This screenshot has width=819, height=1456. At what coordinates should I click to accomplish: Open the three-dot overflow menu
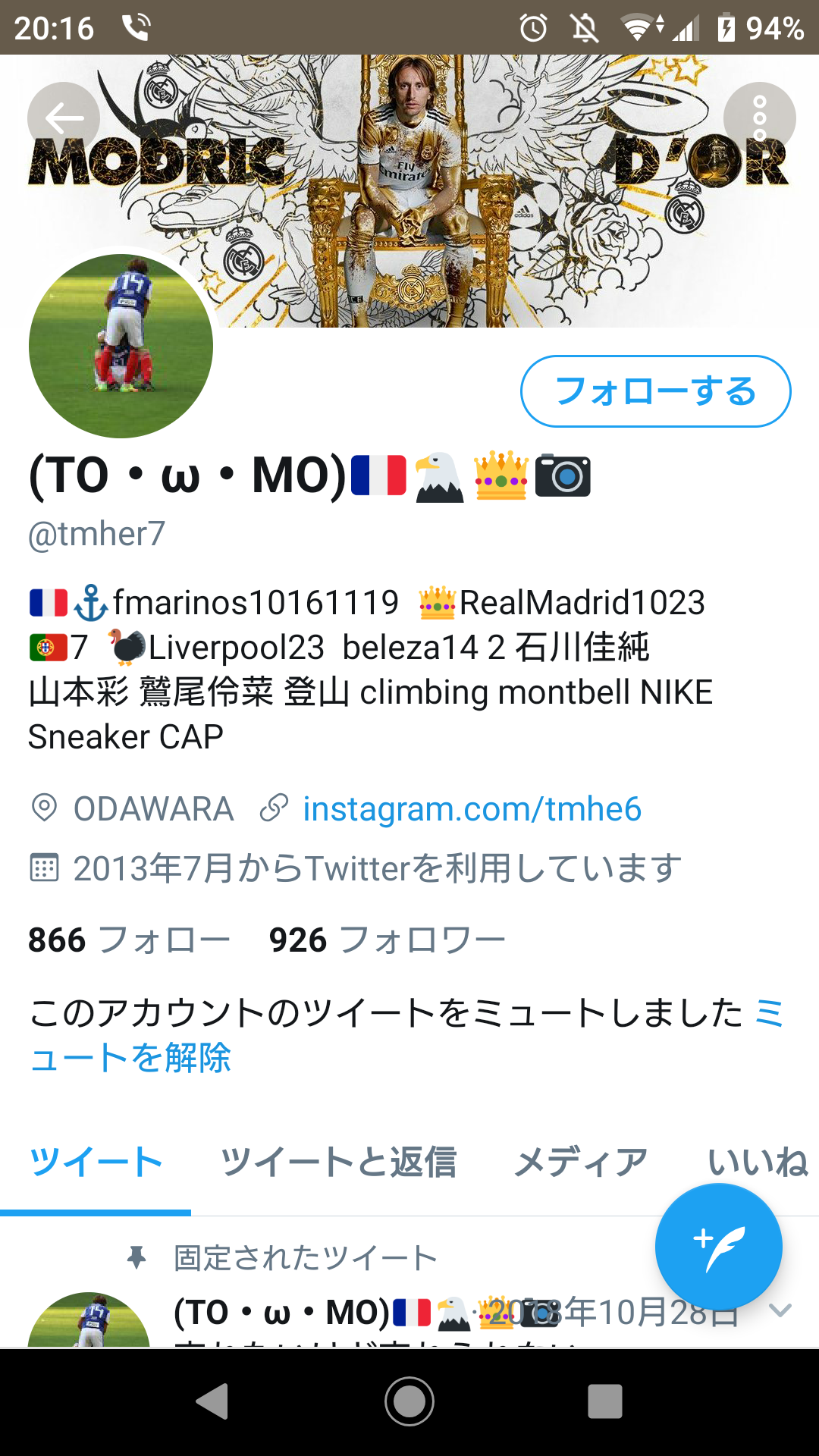(x=759, y=118)
